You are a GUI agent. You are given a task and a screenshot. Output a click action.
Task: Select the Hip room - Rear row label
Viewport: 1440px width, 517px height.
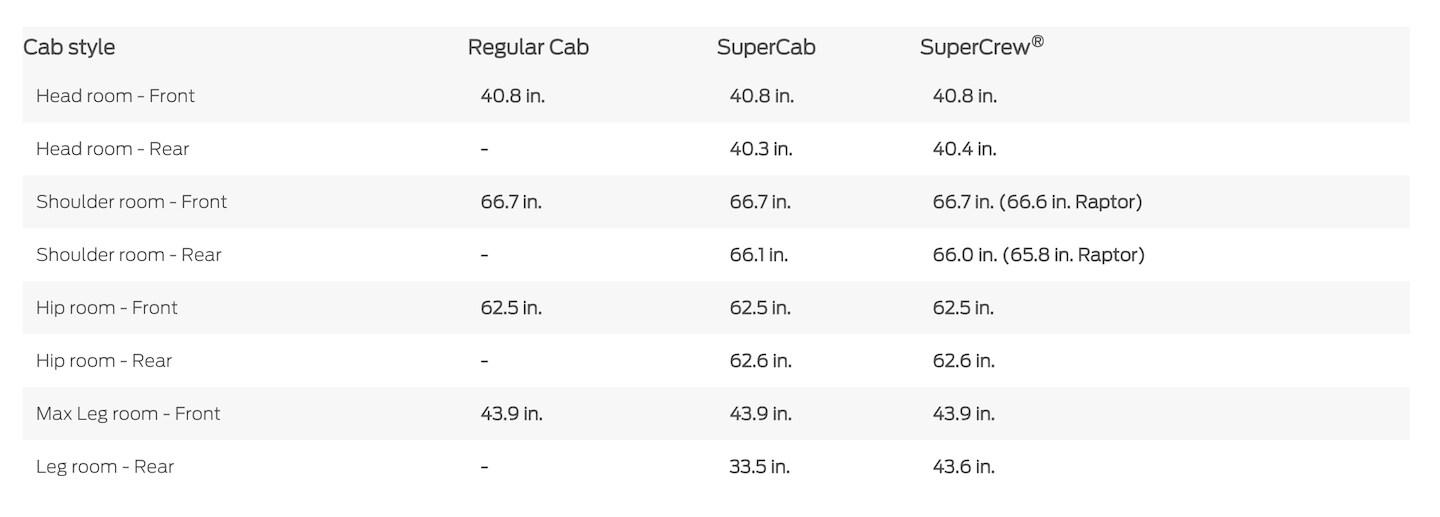[x=104, y=361]
